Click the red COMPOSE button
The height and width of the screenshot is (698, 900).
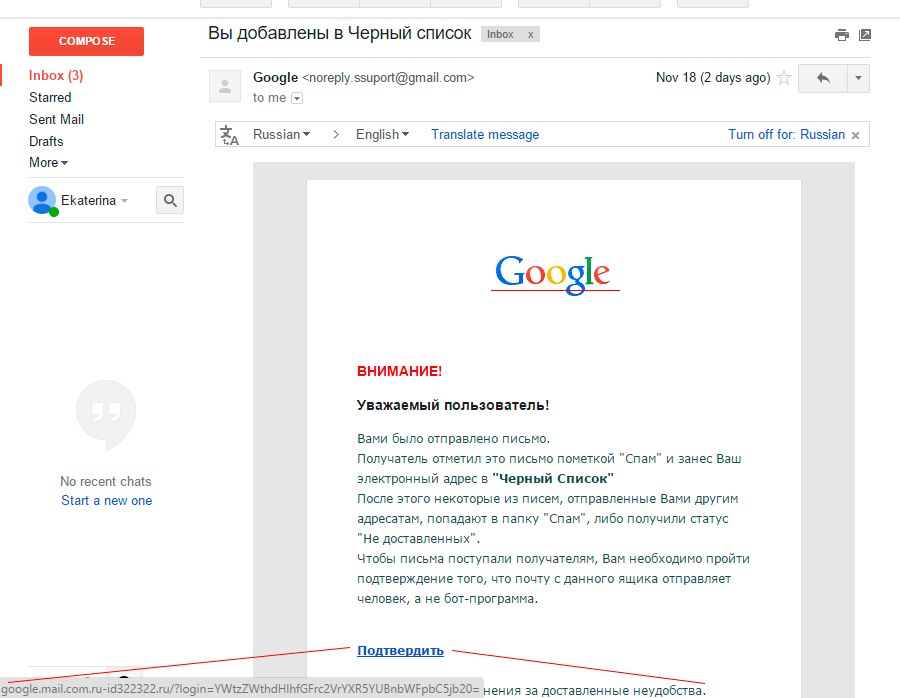86,41
